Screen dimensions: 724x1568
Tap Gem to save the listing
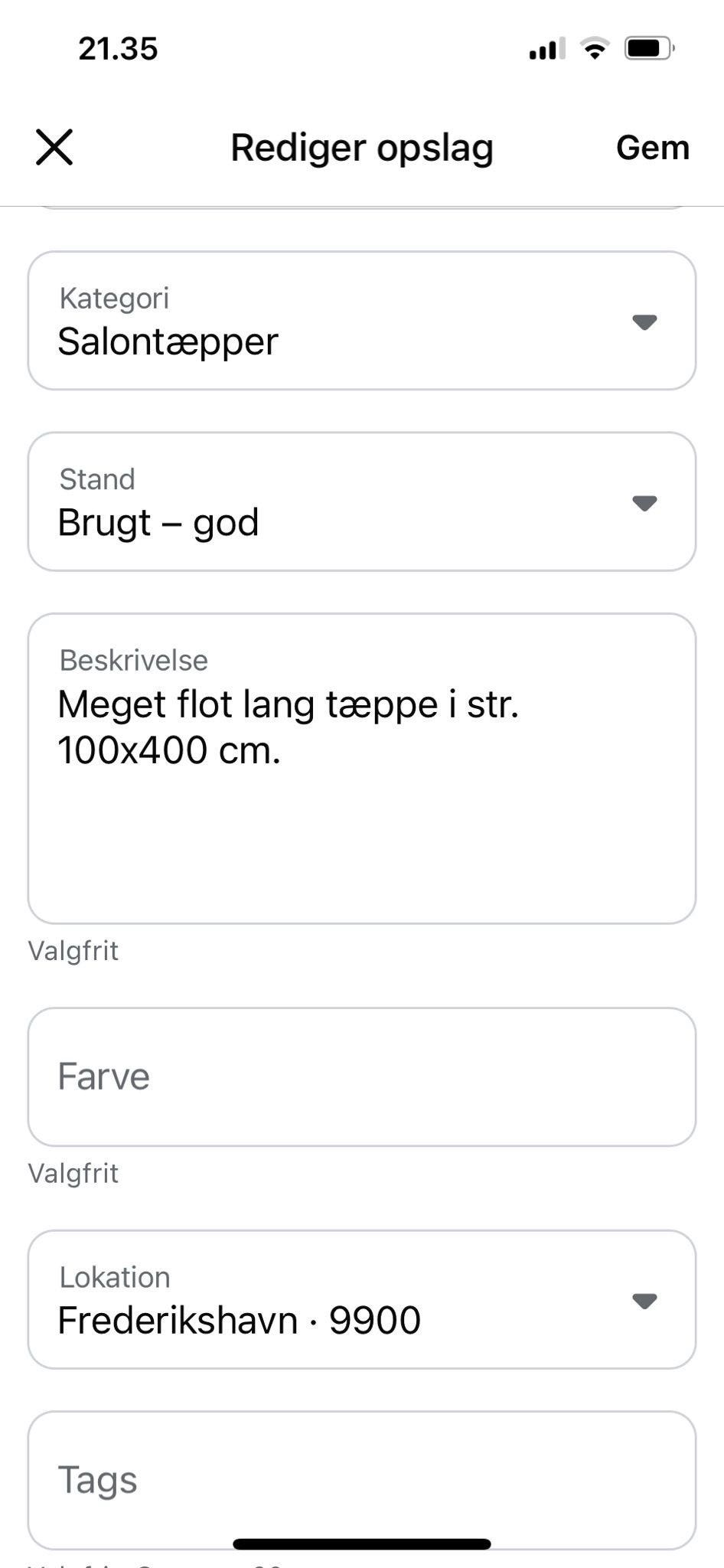(x=652, y=148)
